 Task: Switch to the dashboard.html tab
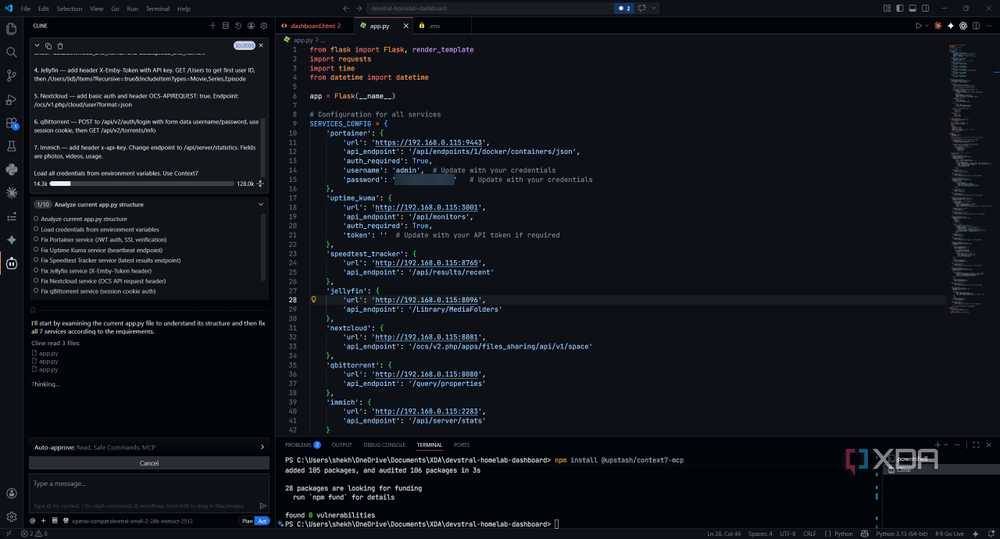click(x=315, y=26)
